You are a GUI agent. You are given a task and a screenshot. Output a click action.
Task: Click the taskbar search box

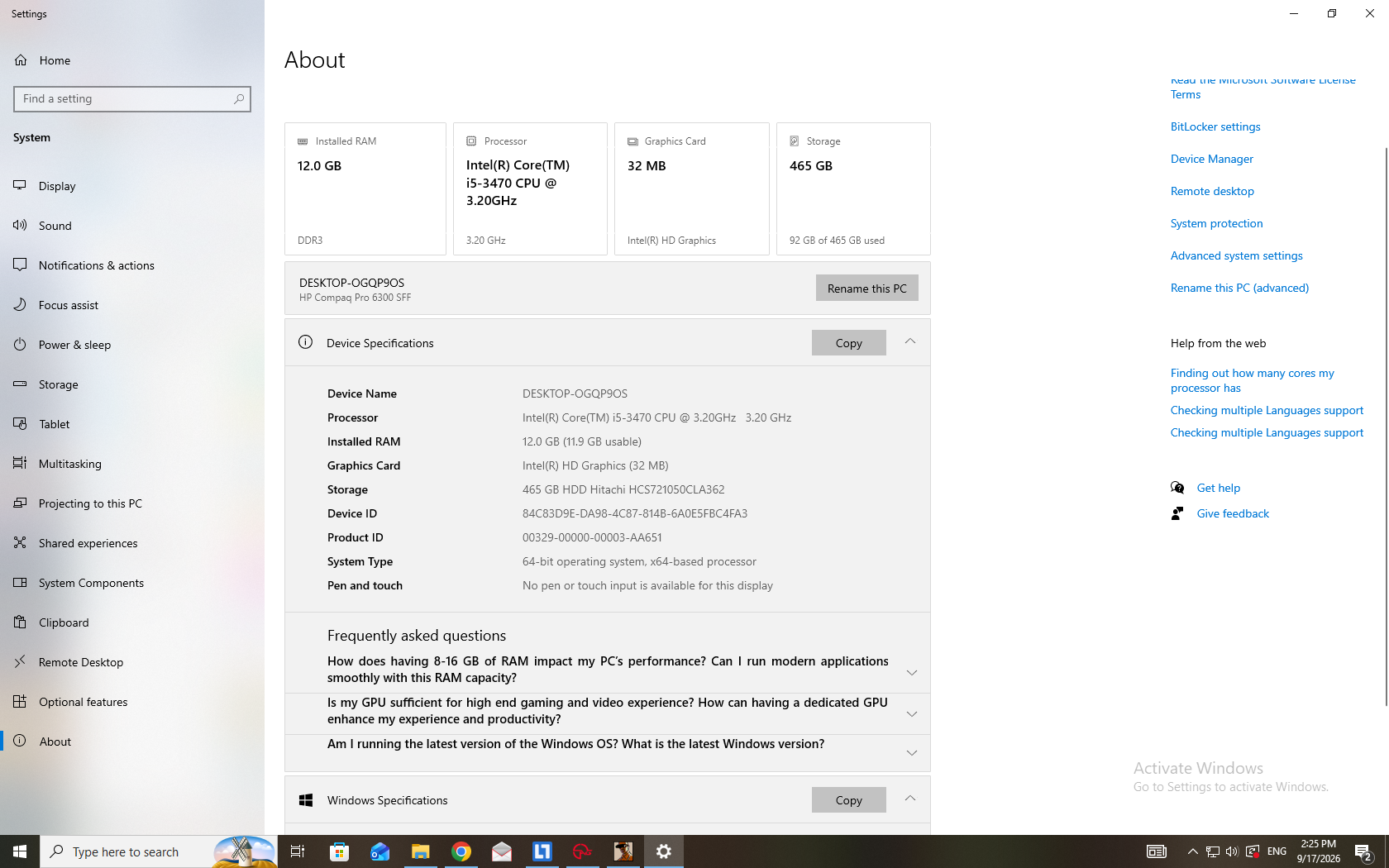(x=159, y=851)
